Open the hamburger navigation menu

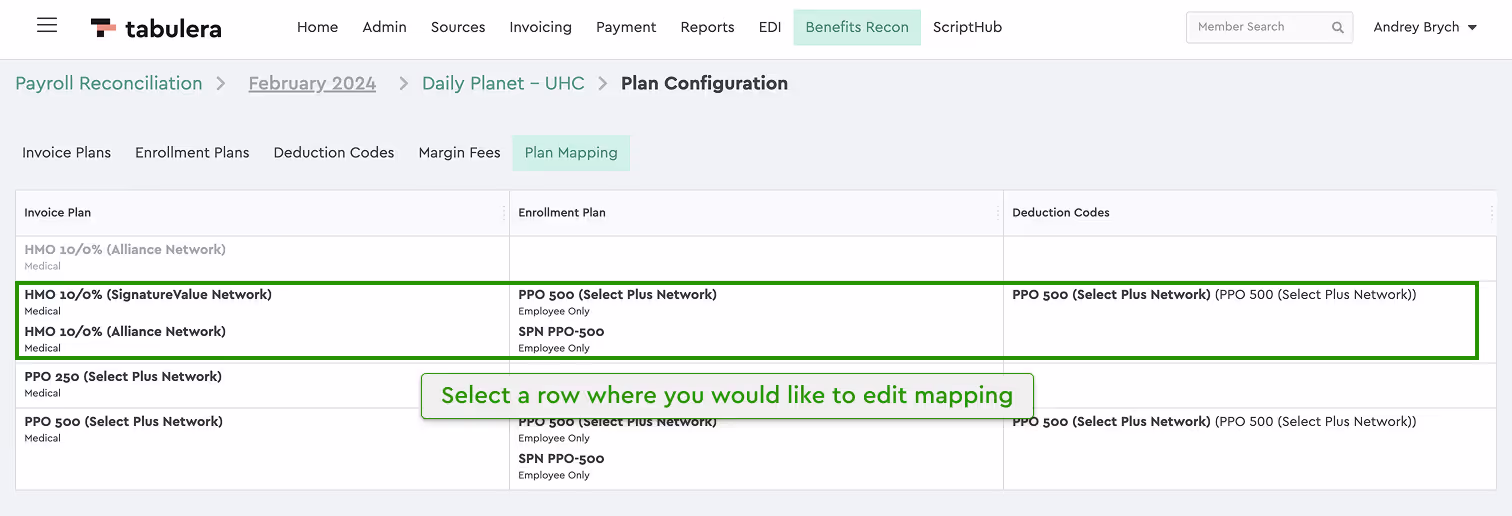[x=47, y=25]
